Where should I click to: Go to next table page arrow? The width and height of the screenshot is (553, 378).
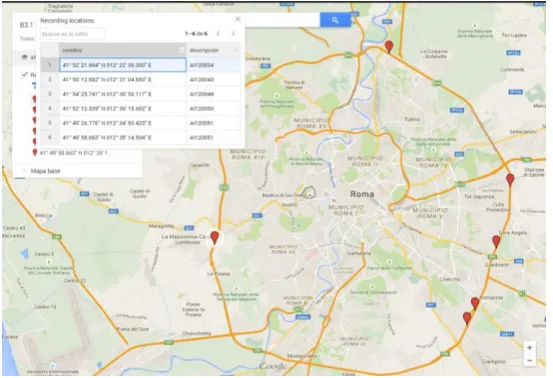click(233, 33)
